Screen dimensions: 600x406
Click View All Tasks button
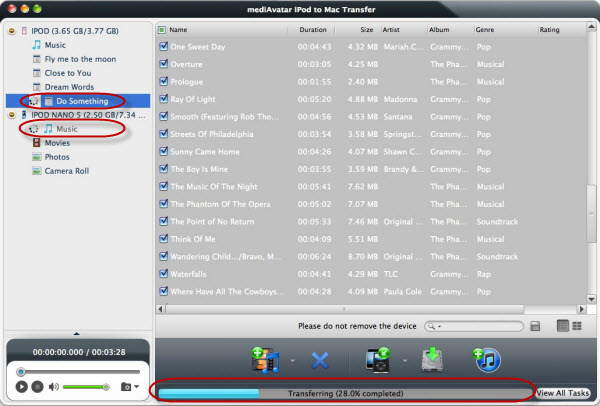pyautogui.click(x=562, y=393)
